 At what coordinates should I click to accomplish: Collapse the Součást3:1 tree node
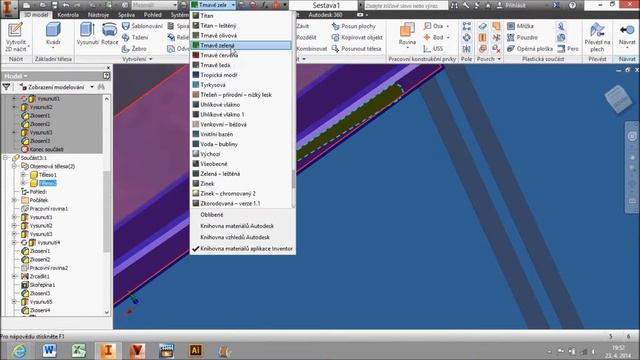click(6, 158)
